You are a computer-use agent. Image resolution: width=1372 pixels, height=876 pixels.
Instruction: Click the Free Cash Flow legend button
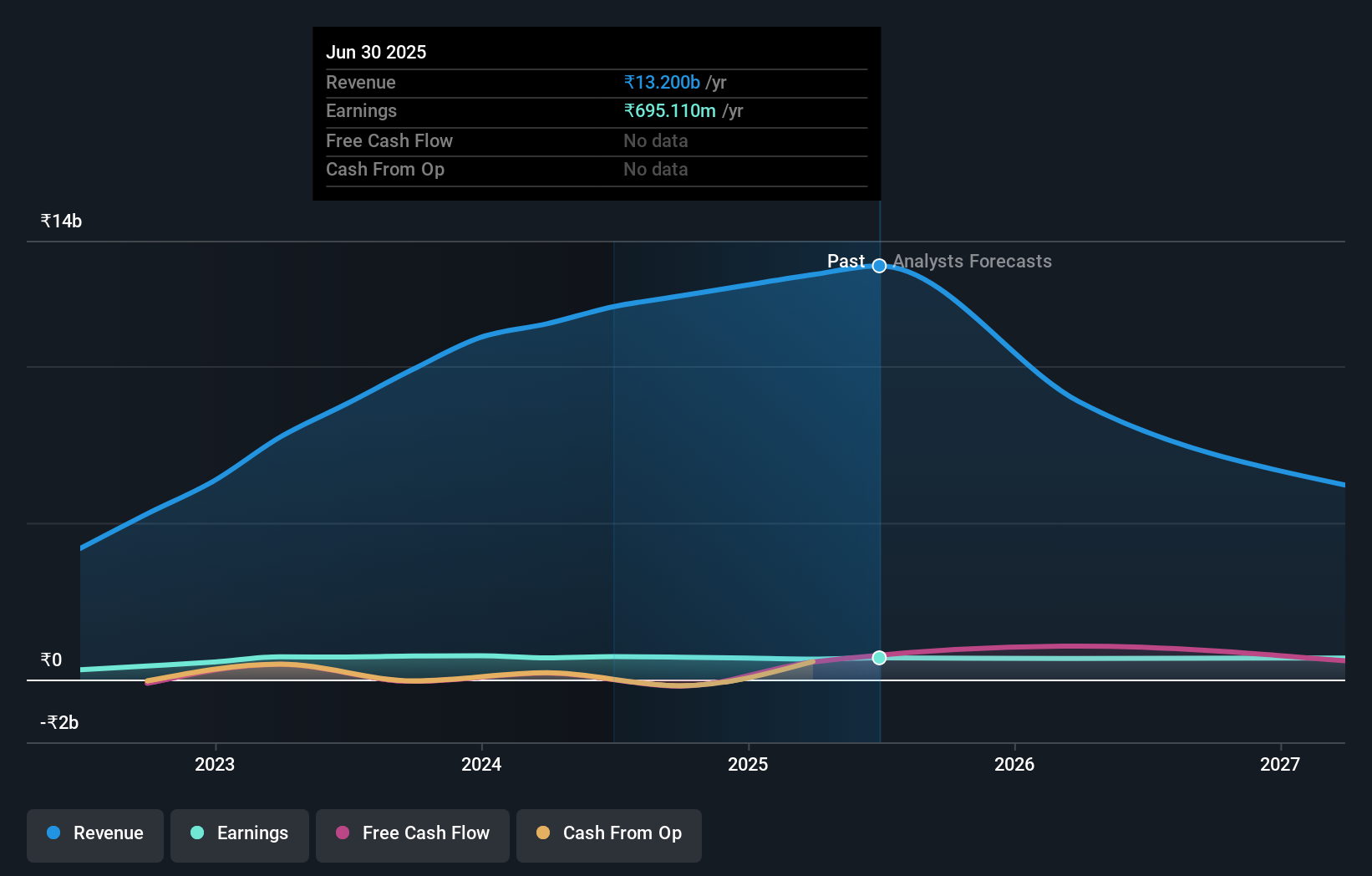tap(412, 835)
